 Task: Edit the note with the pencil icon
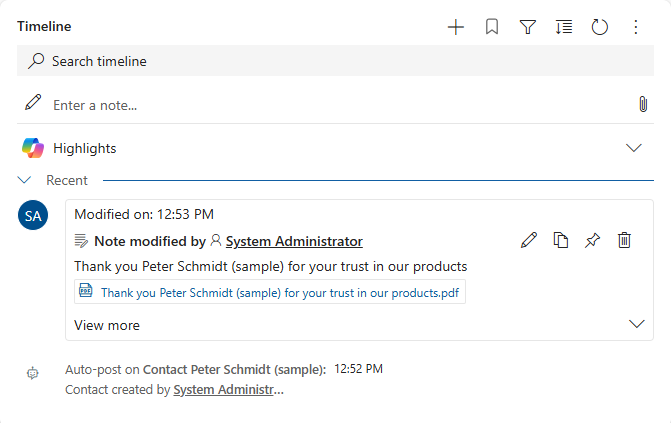point(529,240)
